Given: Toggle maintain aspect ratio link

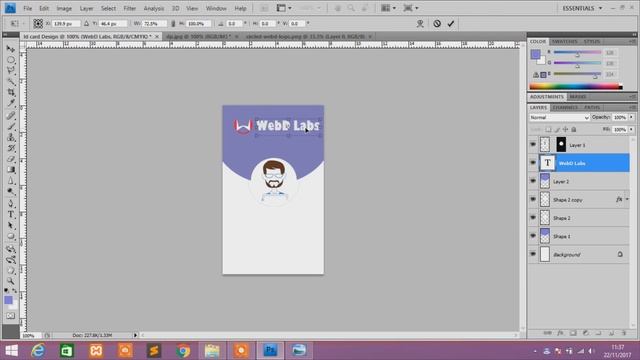Looking at the screenshot, I should point(173,24).
